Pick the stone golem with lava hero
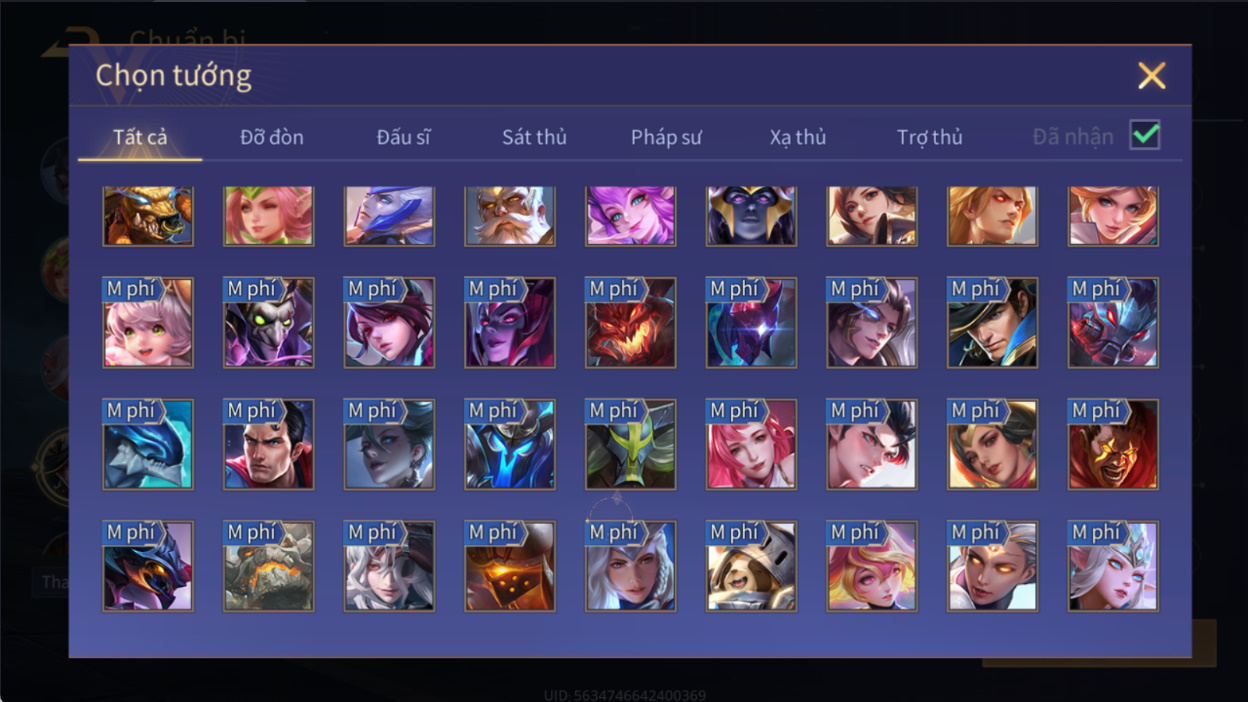 [269, 566]
